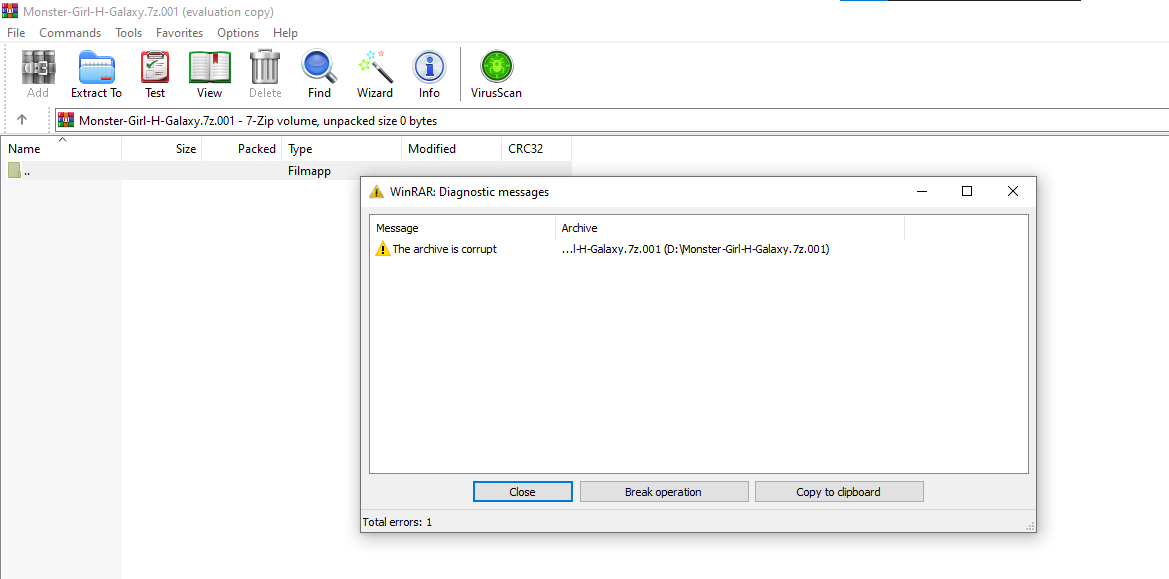The image size is (1169, 579).
Task: Select the '..' parent folder row
Action: pyautogui.click(x=286, y=171)
